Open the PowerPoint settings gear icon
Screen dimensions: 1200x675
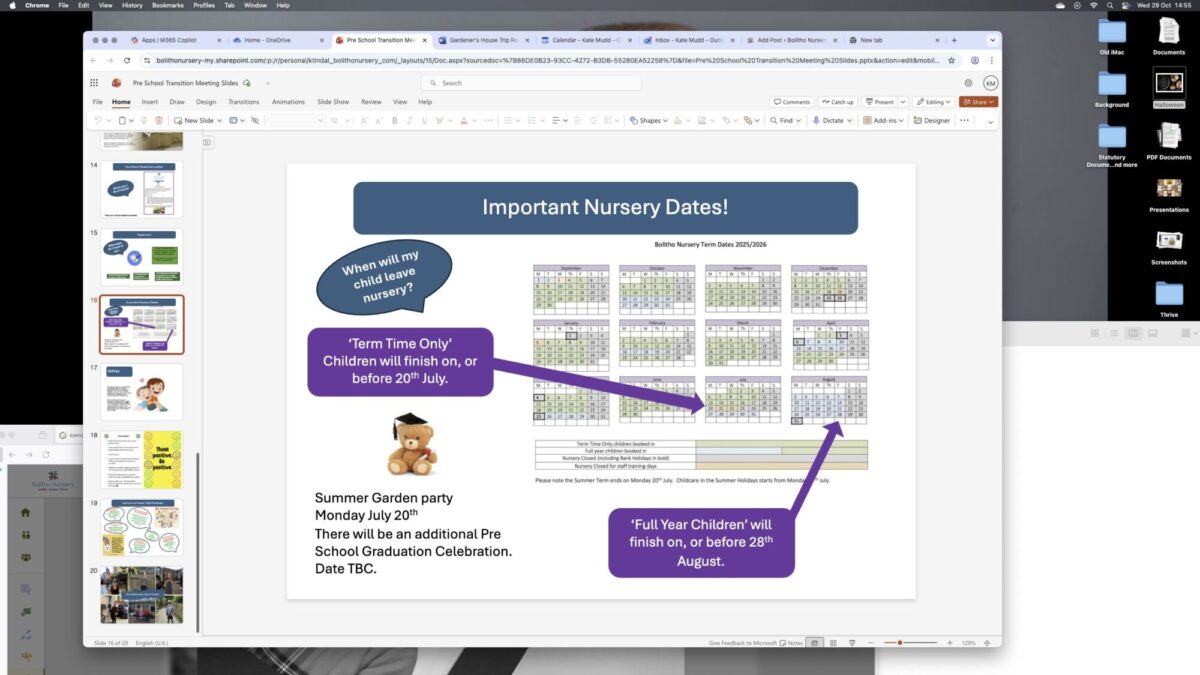point(967,83)
